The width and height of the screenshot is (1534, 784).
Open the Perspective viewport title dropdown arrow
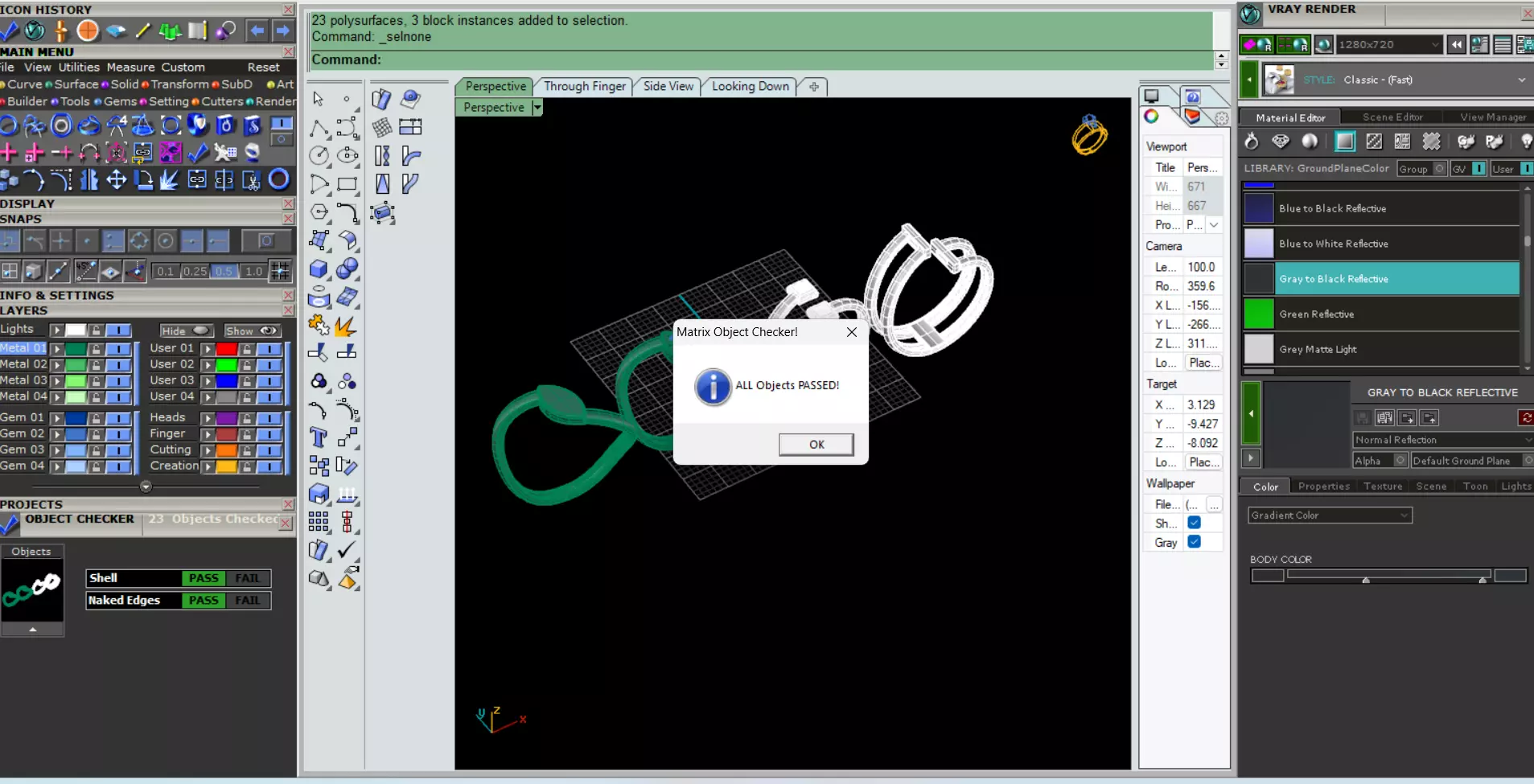[x=537, y=107]
